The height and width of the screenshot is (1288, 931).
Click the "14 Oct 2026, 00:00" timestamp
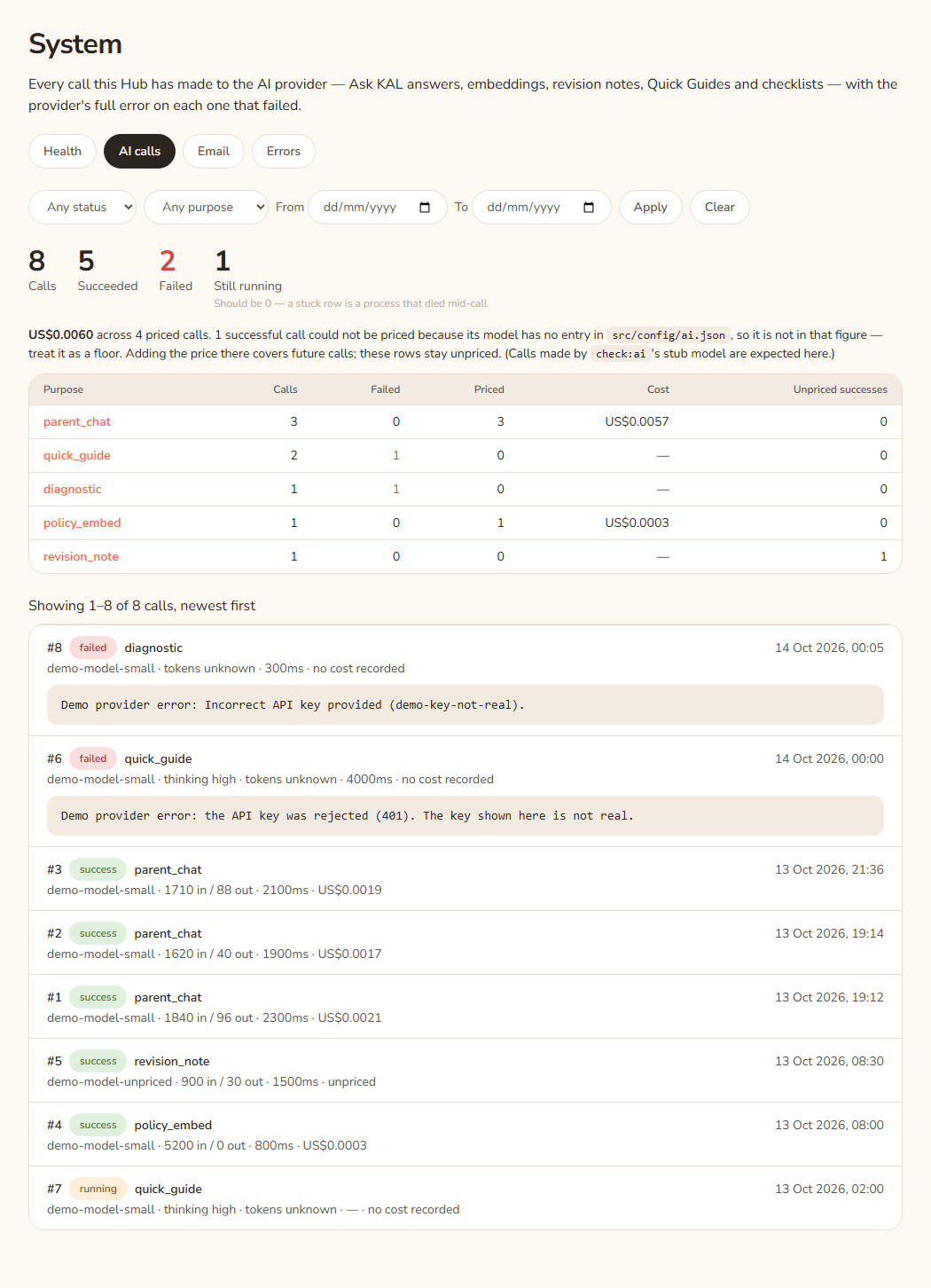point(829,759)
